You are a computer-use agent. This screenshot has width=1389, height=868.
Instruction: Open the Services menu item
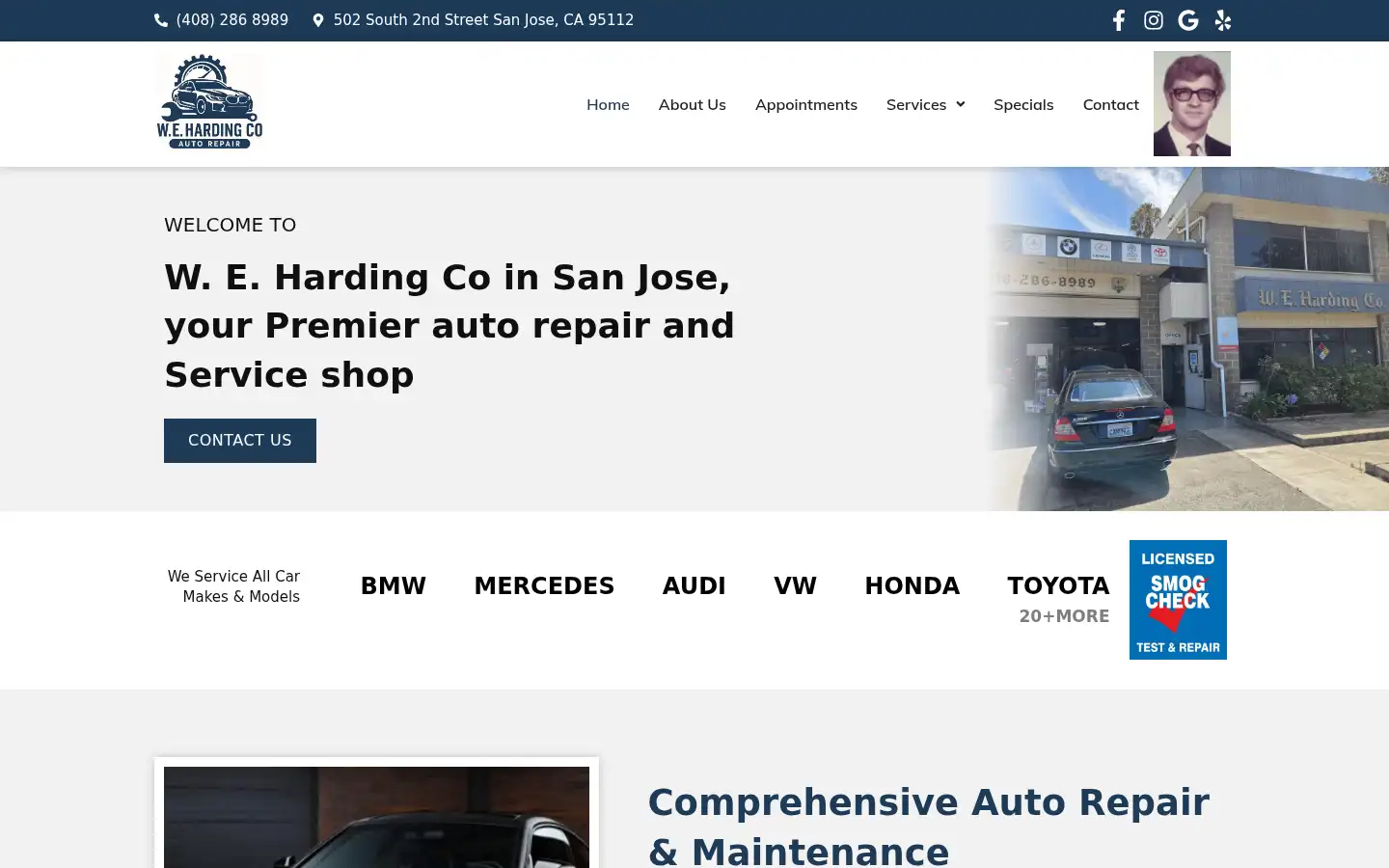(x=916, y=104)
